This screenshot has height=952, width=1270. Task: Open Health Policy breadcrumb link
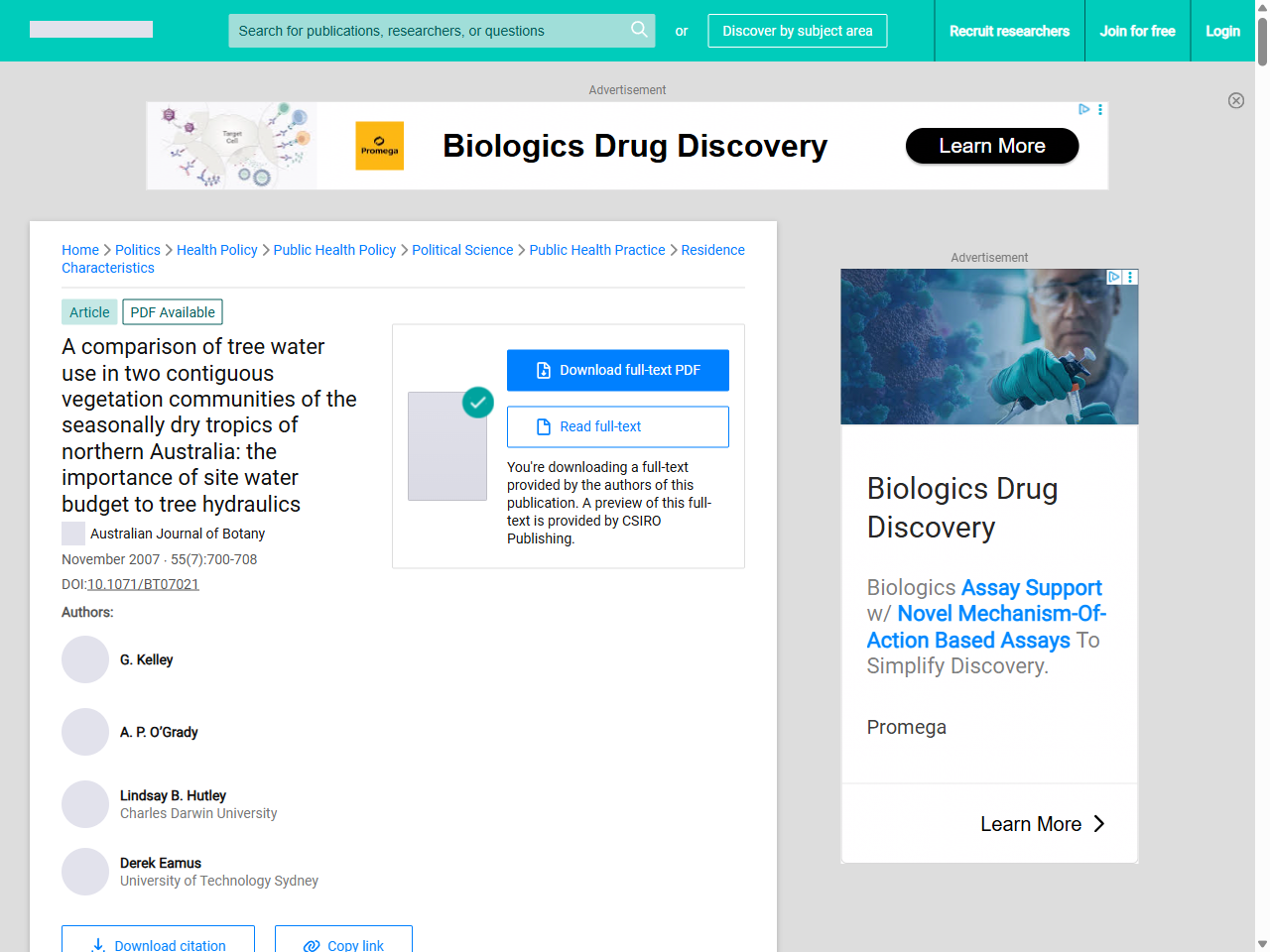217,250
